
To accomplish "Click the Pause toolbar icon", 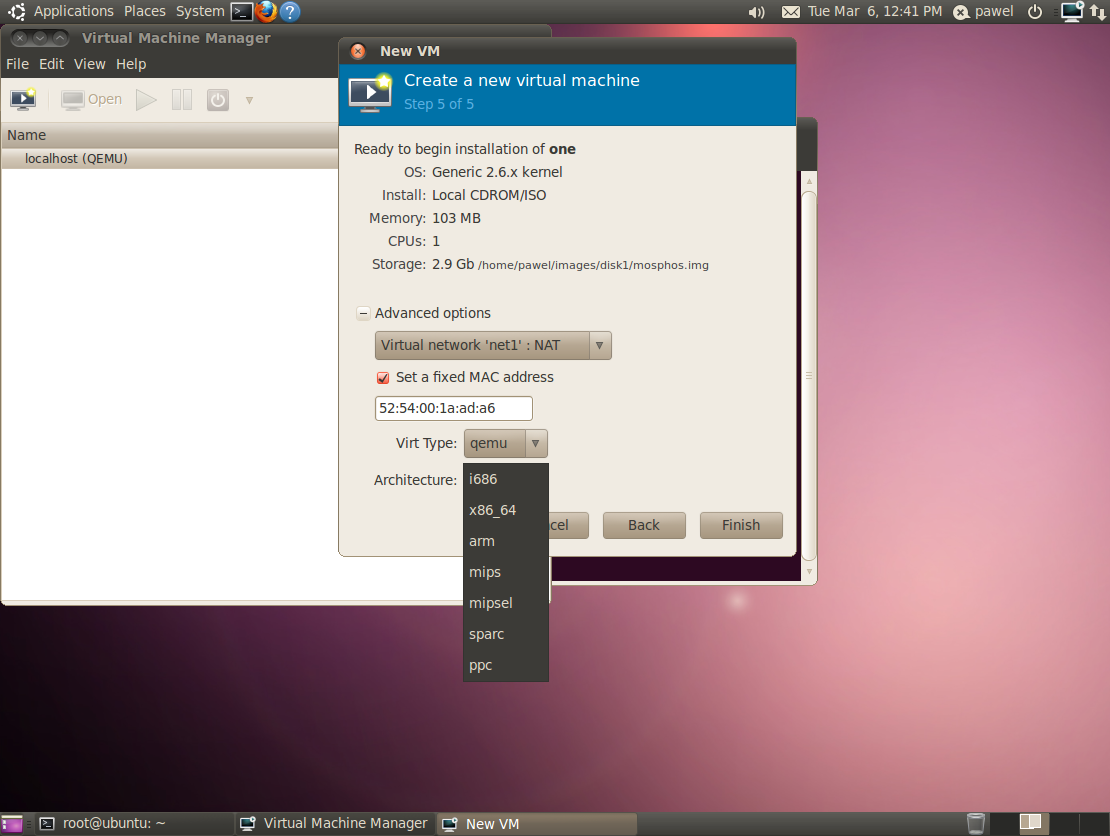I will (x=181, y=99).
